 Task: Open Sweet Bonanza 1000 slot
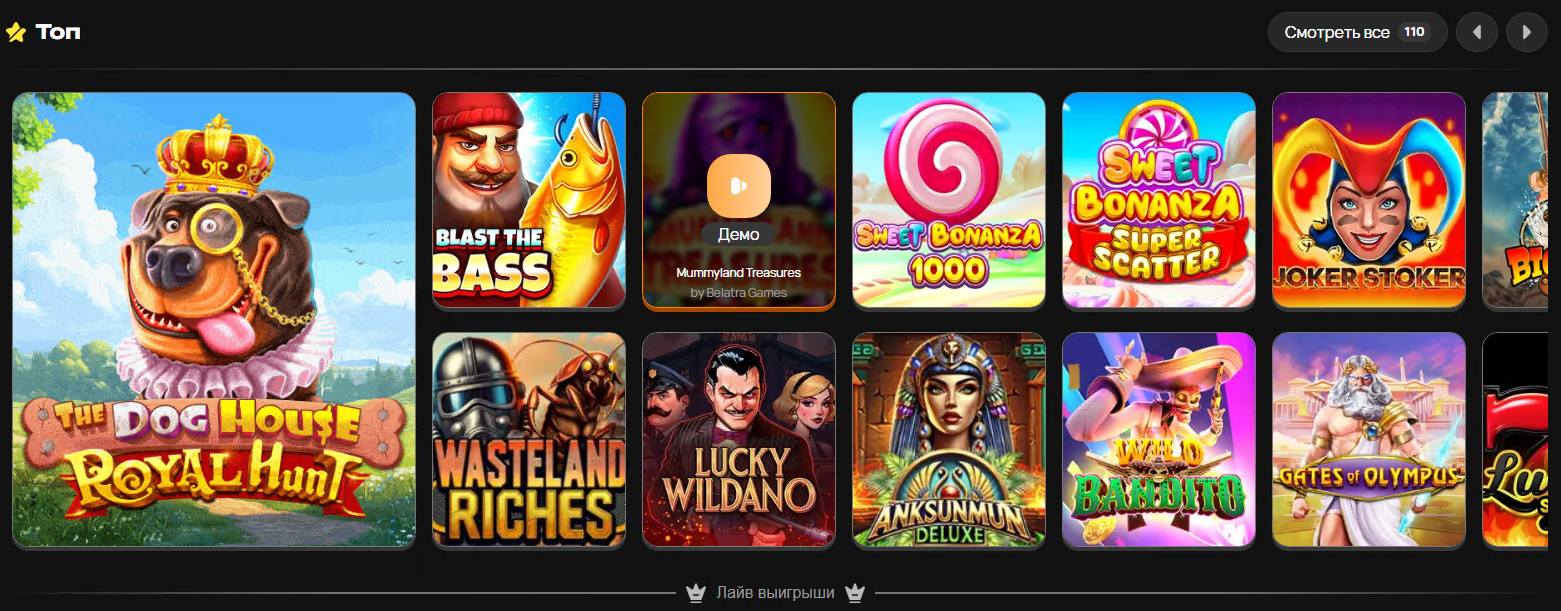pos(949,200)
